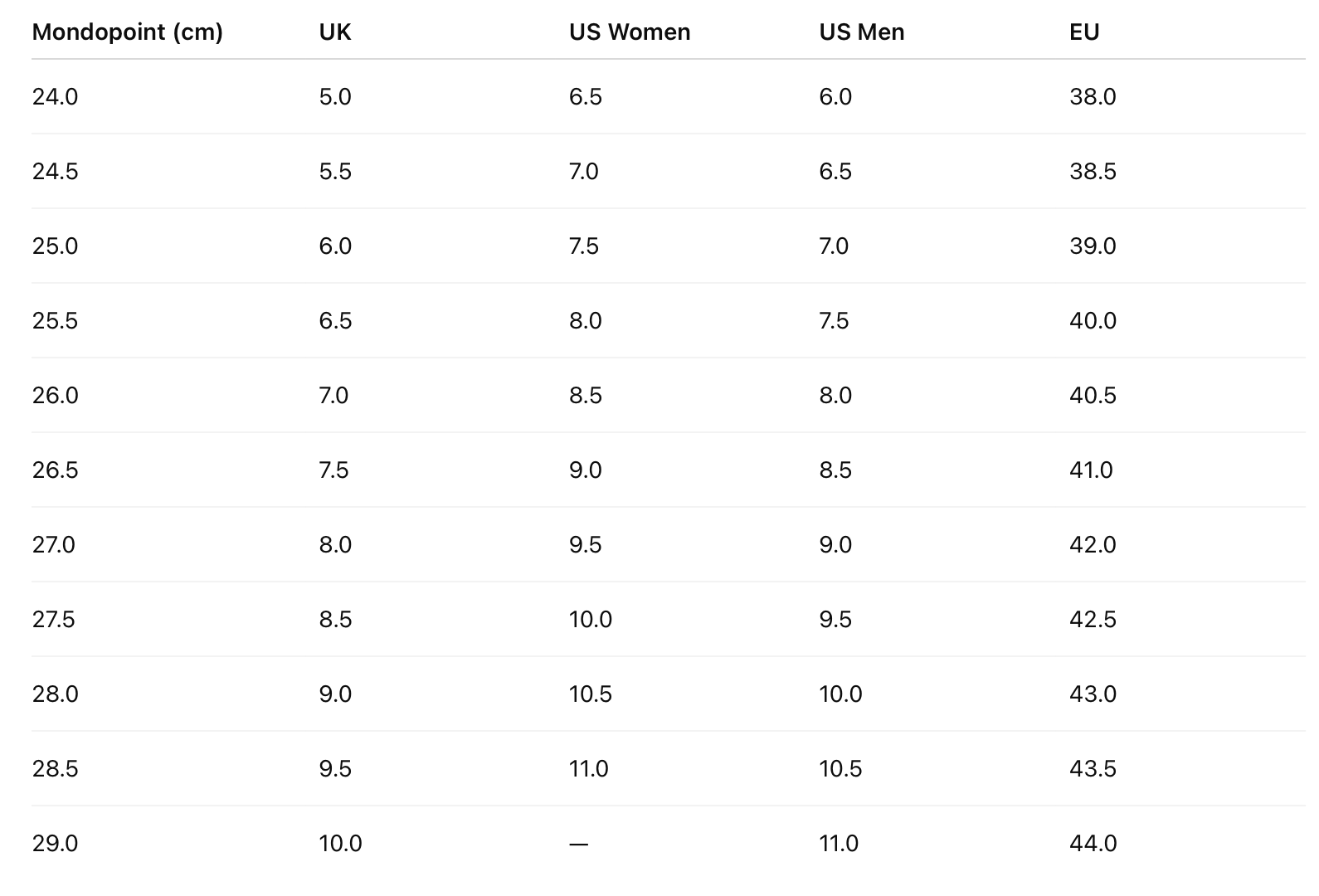Select the EU 43.5 cell
Image resolution: width=1319 pixels, height=896 pixels.
point(1093,769)
